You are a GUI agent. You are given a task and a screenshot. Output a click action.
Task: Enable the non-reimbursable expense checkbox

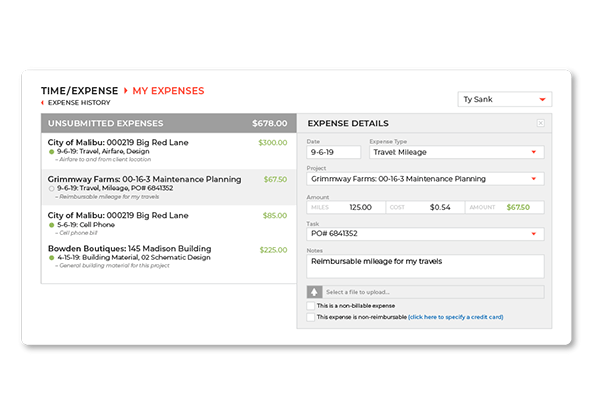click(310, 317)
